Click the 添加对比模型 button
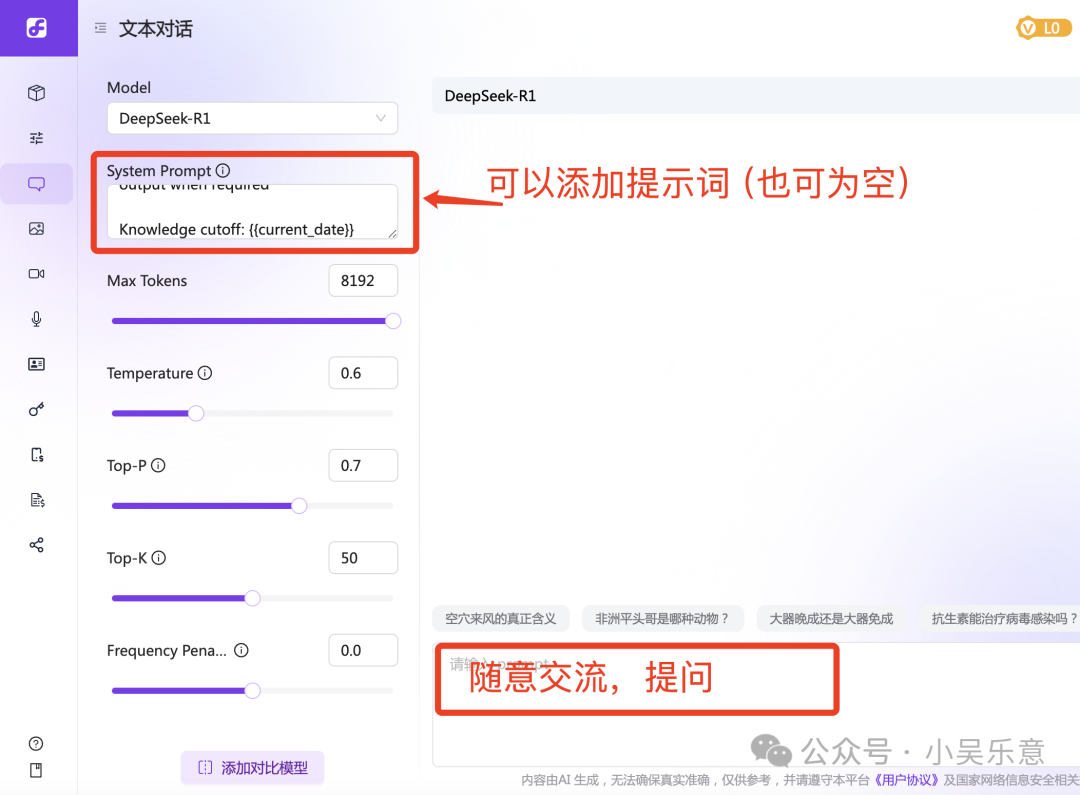Image resolution: width=1080 pixels, height=795 pixels. point(252,767)
